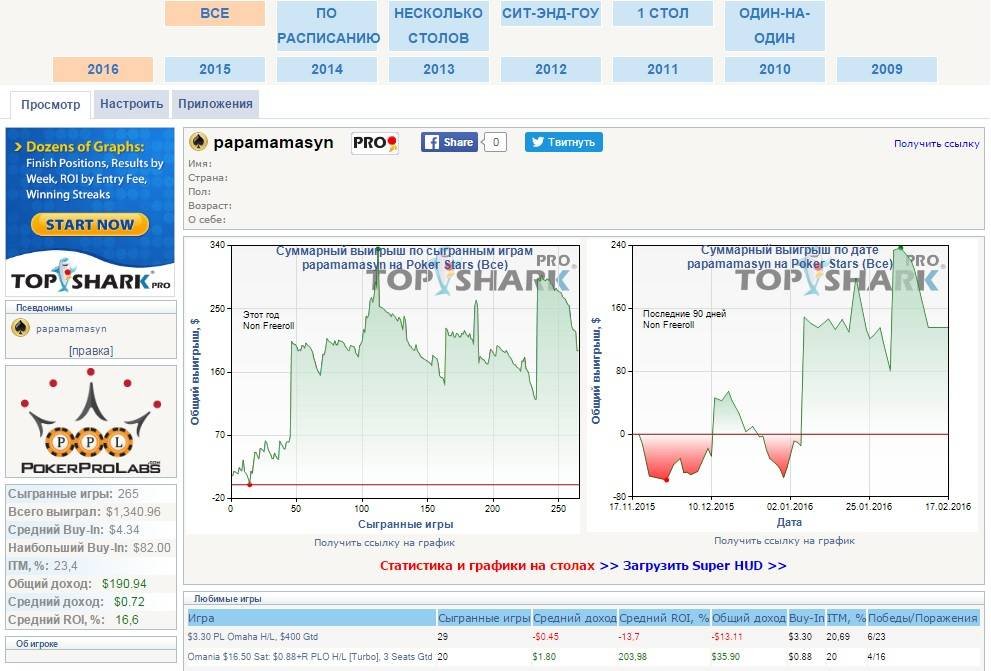This screenshot has height=671, width=991.
Task: Open the Приложения tab
Action: (x=216, y=104)
